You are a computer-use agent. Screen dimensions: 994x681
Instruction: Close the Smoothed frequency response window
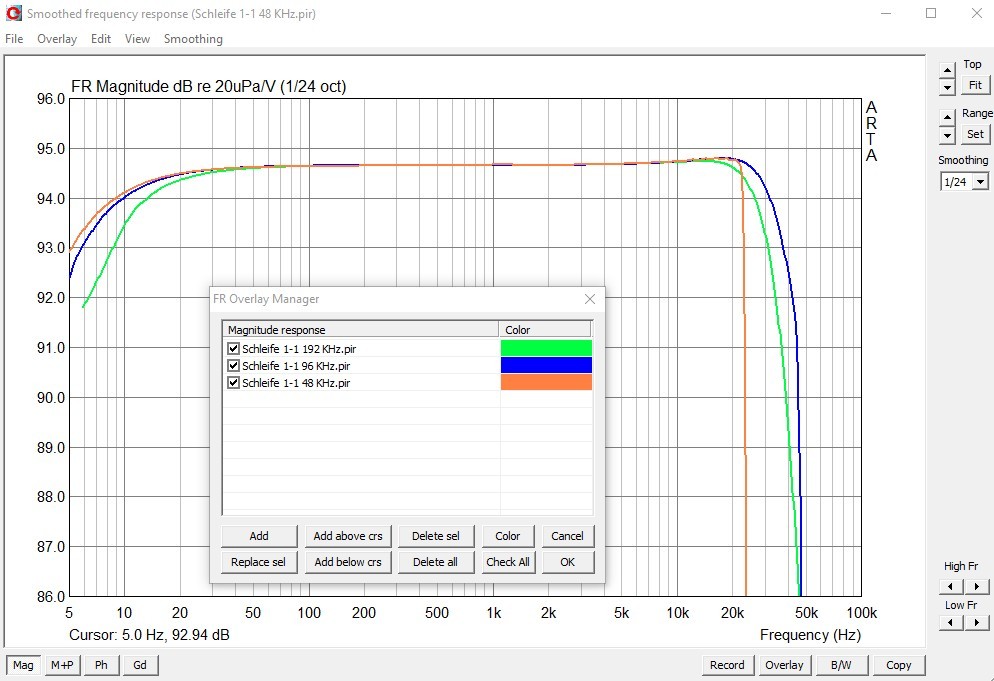977,13
